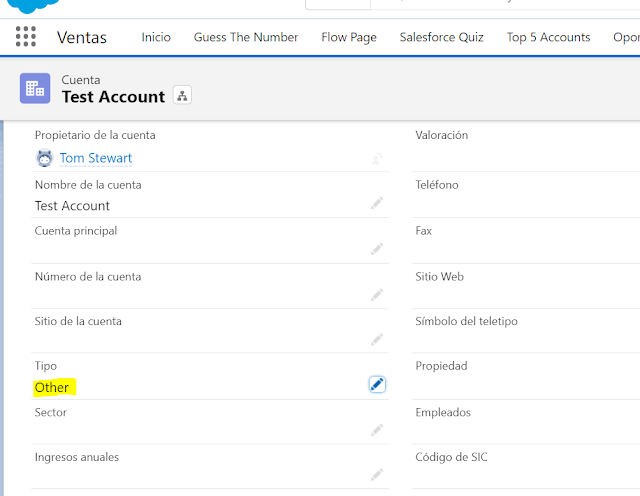The height and width of the screenshot is (496, 640).
Task: Open the Inicio tab
Action: tap(156, 37)
